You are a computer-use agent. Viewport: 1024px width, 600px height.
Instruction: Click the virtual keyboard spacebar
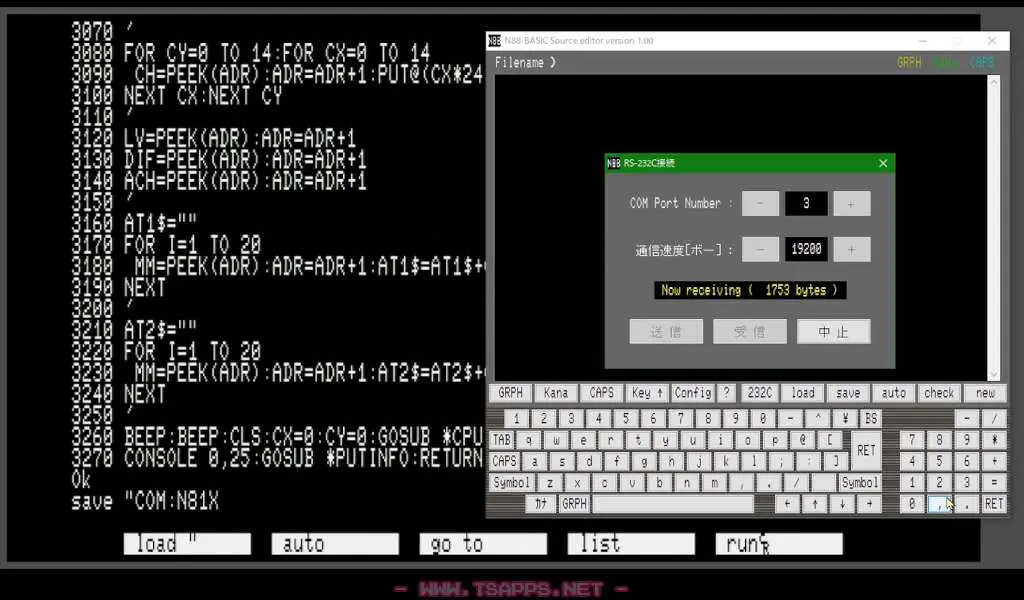pos(673,504)
